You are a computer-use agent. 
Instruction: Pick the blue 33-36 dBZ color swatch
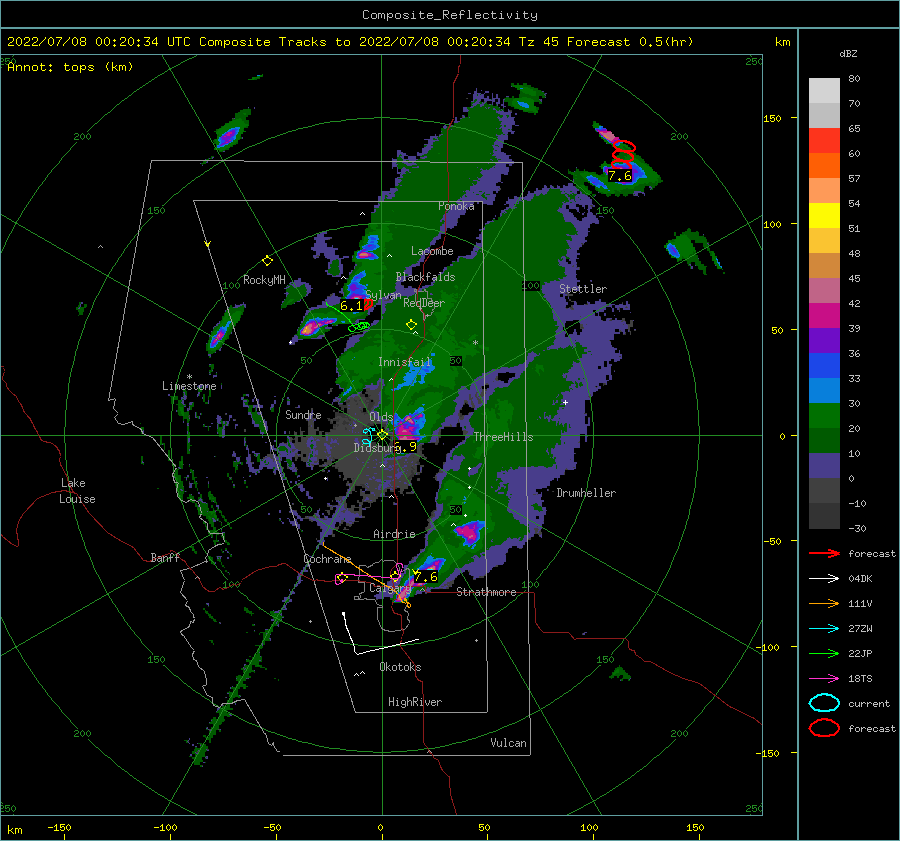824,366
